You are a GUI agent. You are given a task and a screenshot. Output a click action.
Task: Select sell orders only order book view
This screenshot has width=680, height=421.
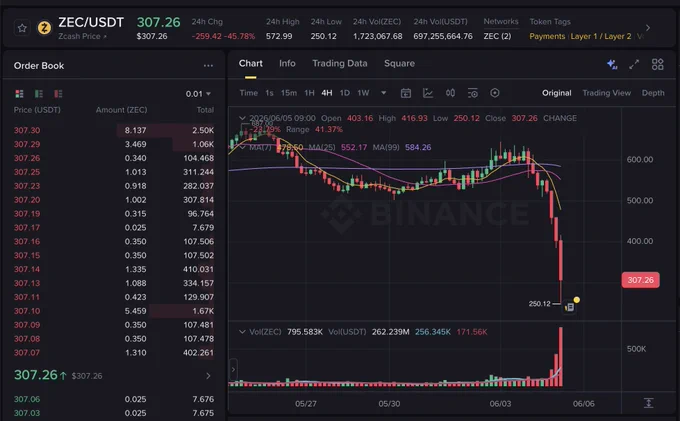pos(58,94)
